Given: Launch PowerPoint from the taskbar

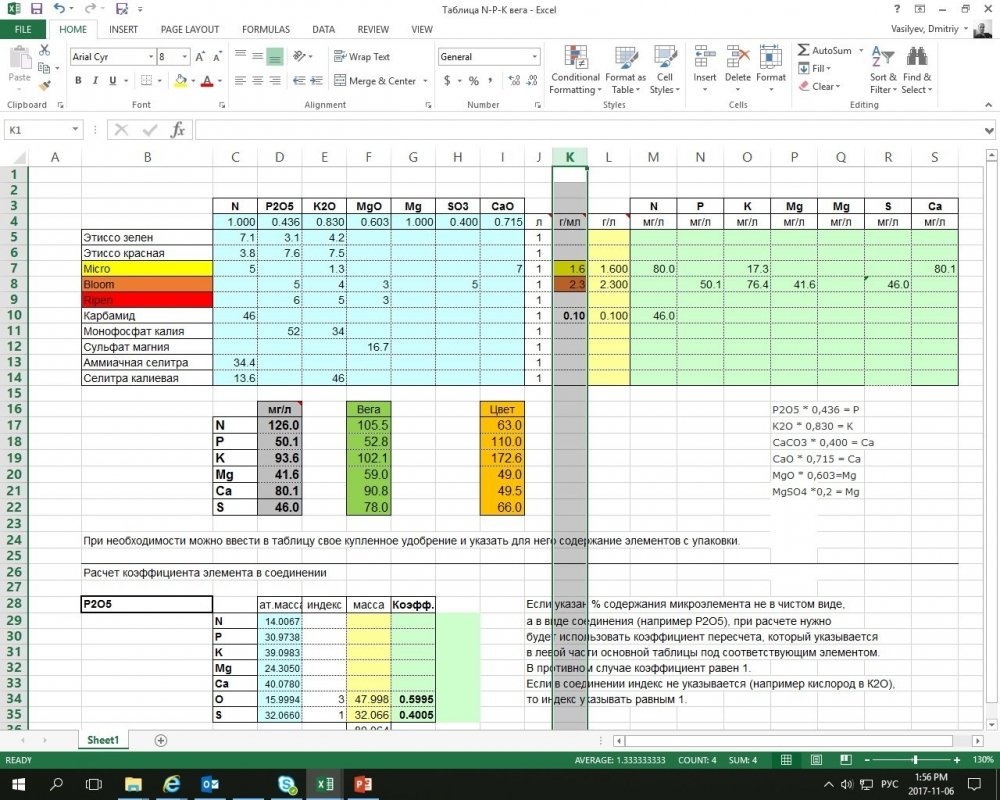Looking at the screenshot, I should (x=363, y=784).
